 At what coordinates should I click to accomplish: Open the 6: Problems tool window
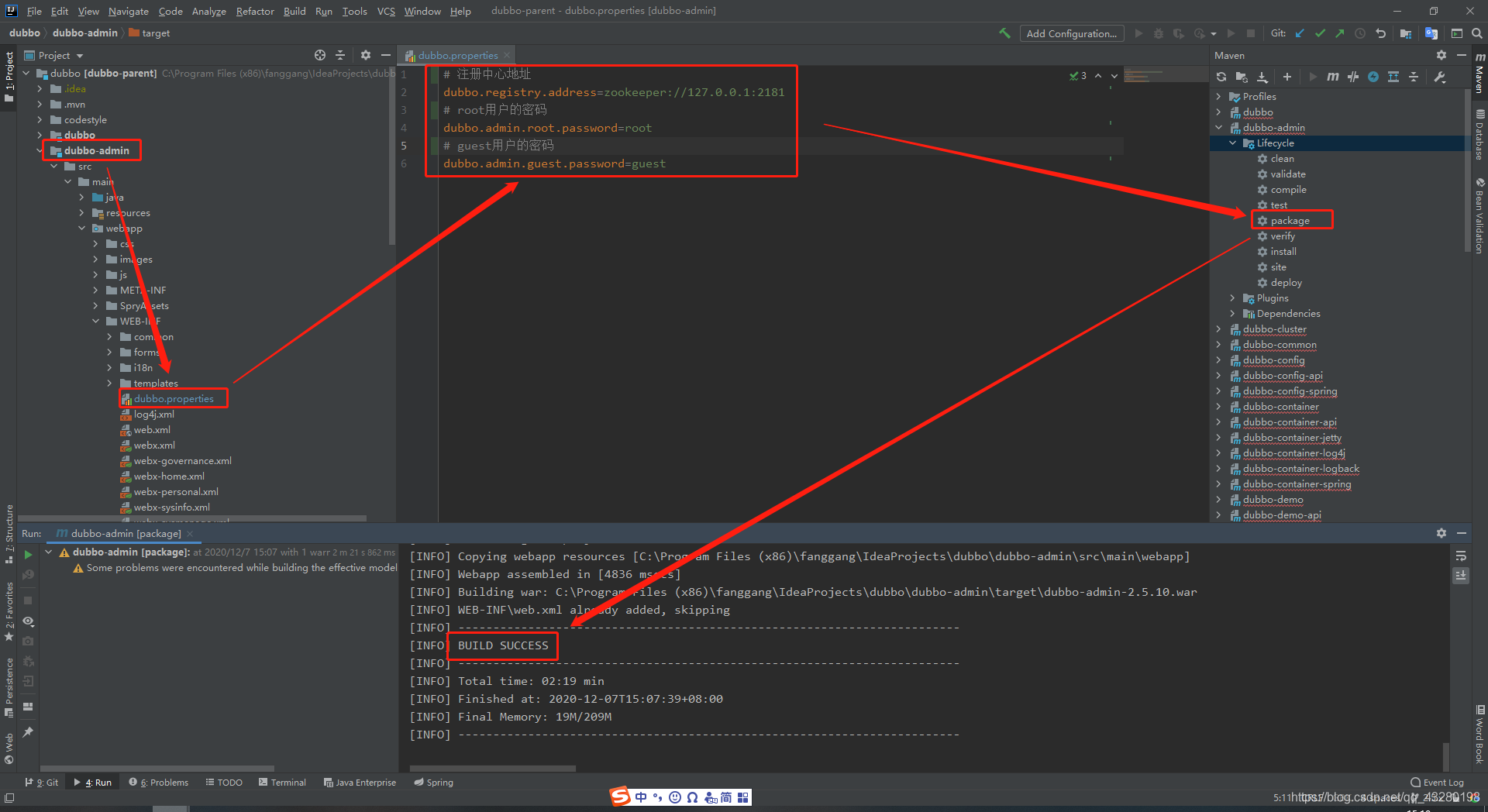click(x=159, y=782)
